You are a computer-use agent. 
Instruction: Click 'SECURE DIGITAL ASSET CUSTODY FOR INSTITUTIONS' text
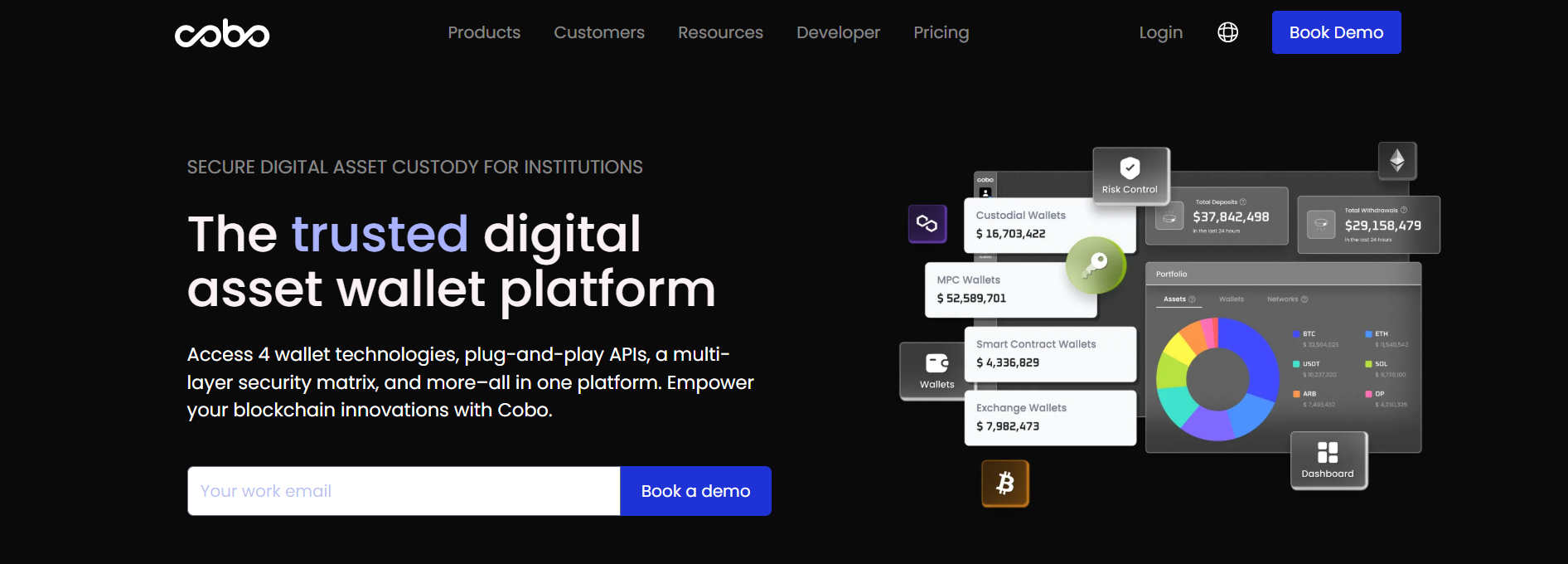414,168
